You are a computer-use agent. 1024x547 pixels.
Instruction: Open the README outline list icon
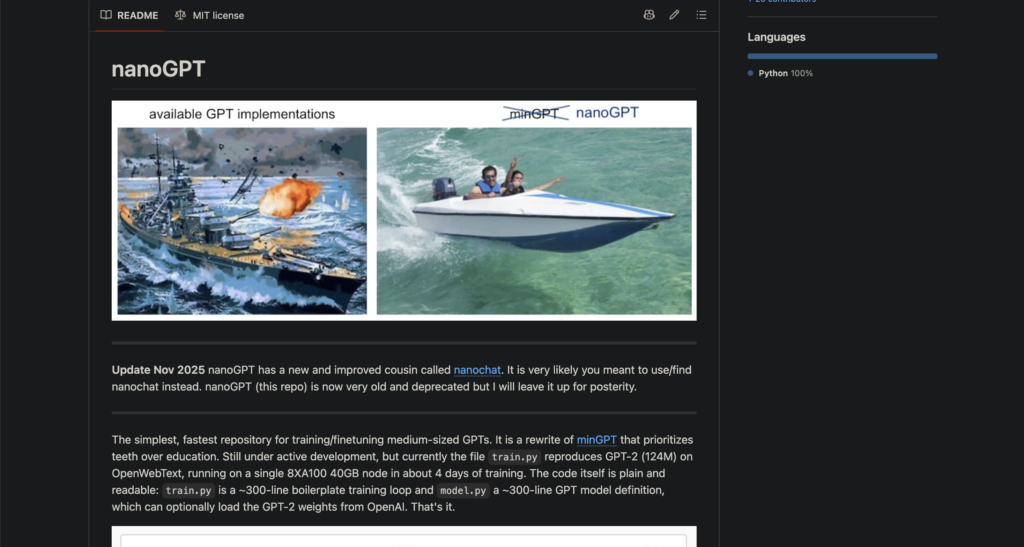(x=701, y=15)
